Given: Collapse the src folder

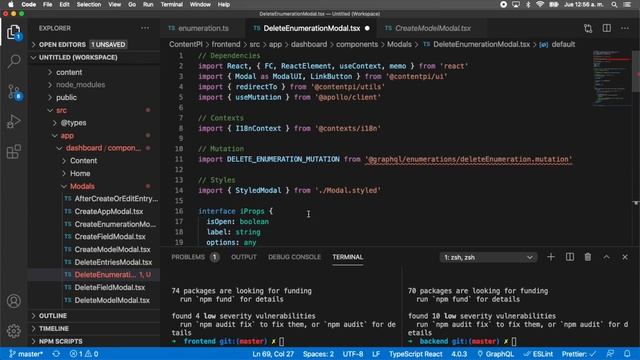Looking at the screenshot, I should (x=61, y=110).
